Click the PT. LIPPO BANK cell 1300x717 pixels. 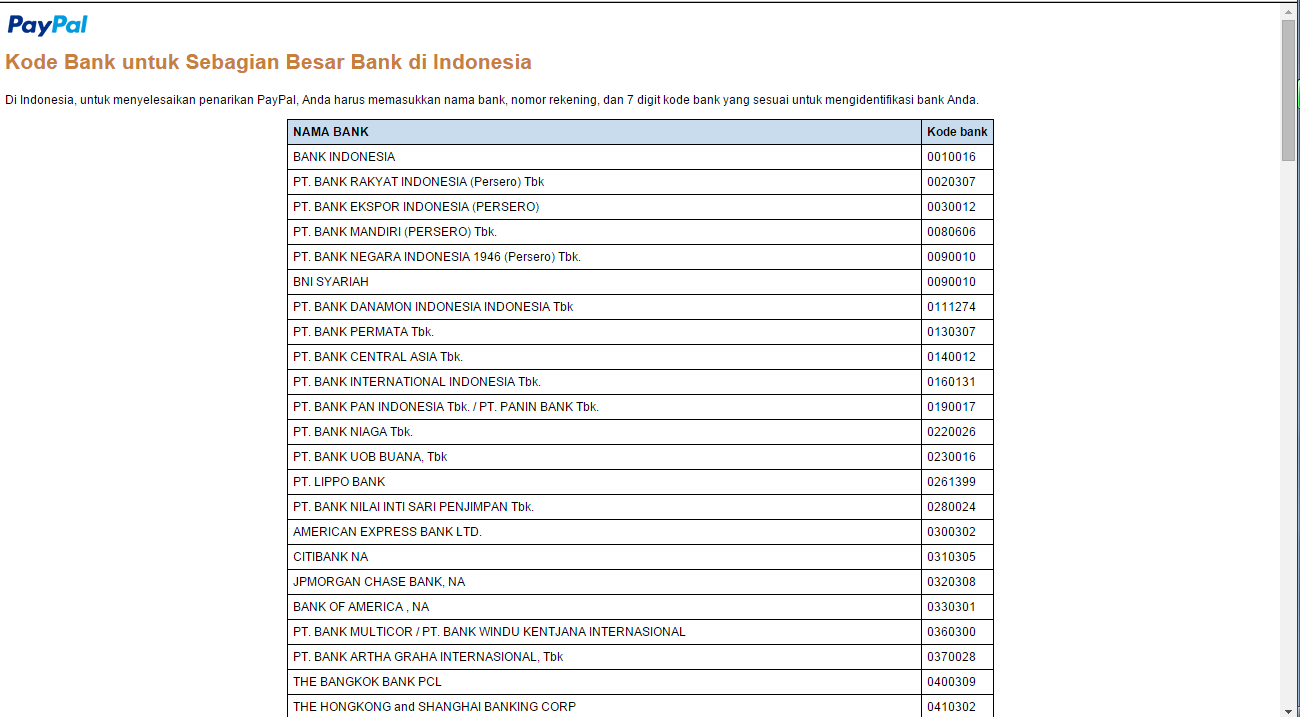[x=604, y=482]
